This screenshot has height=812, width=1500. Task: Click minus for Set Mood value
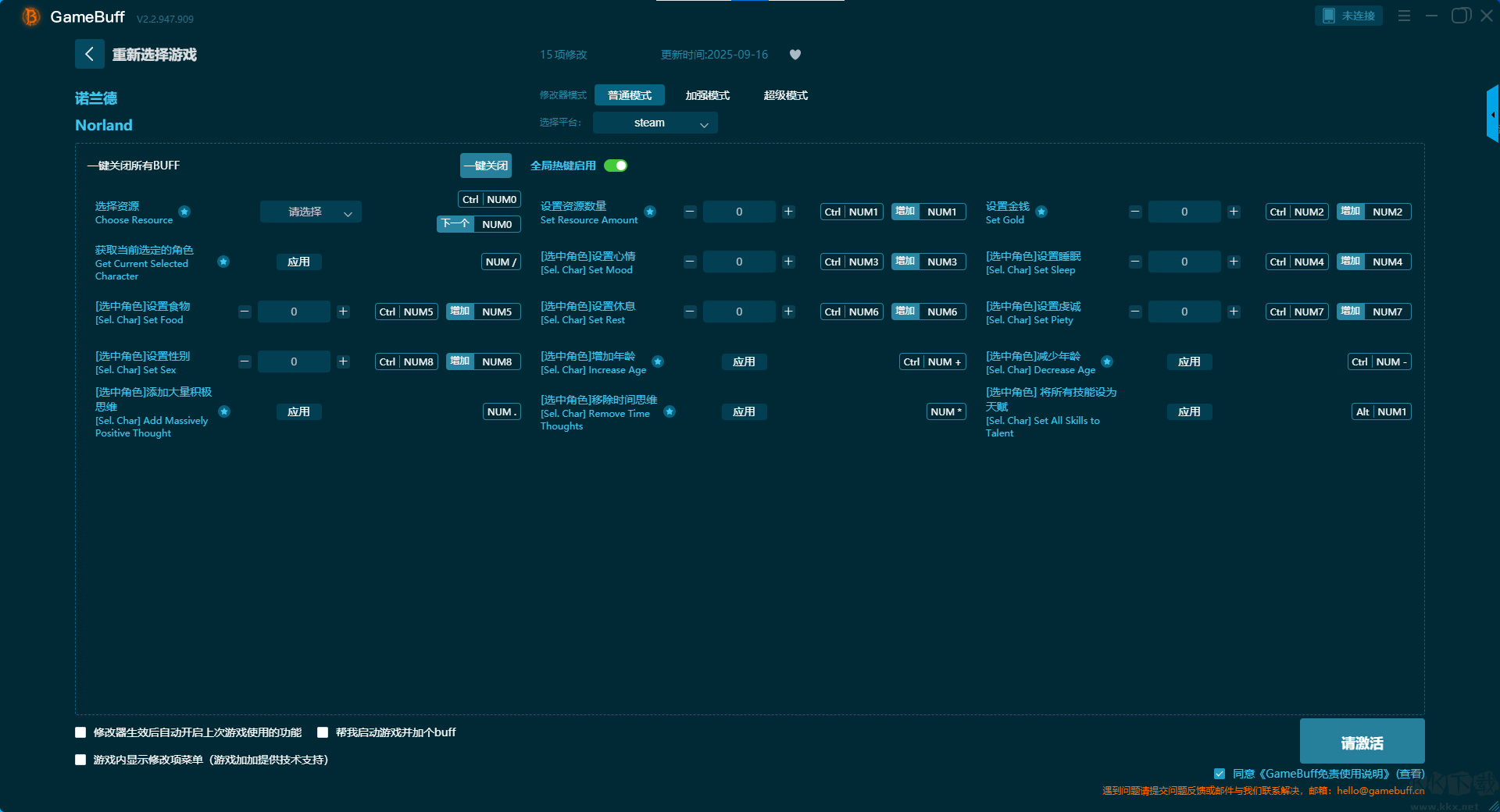coord(690,262)
